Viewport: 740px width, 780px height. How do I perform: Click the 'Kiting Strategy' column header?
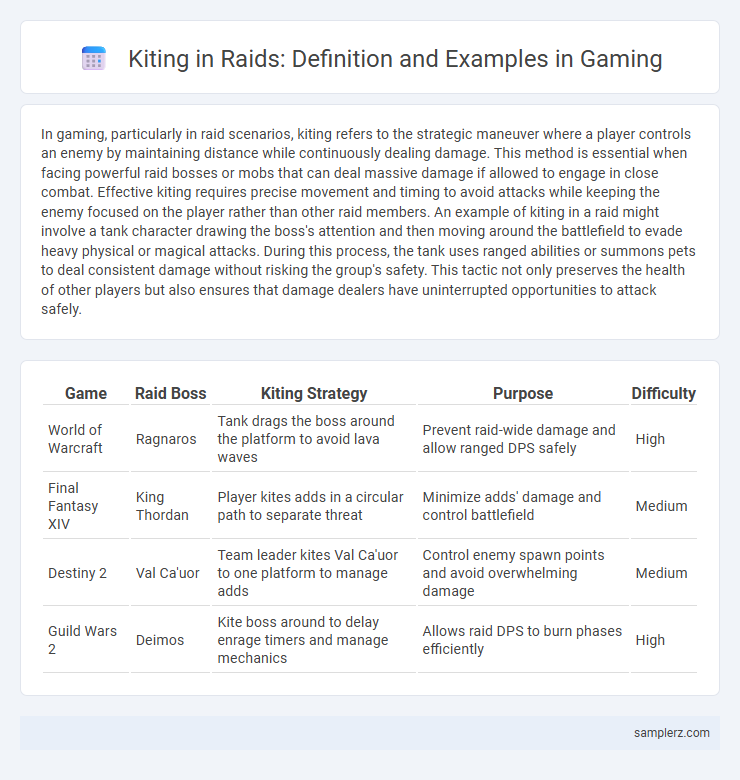[314, 393]
